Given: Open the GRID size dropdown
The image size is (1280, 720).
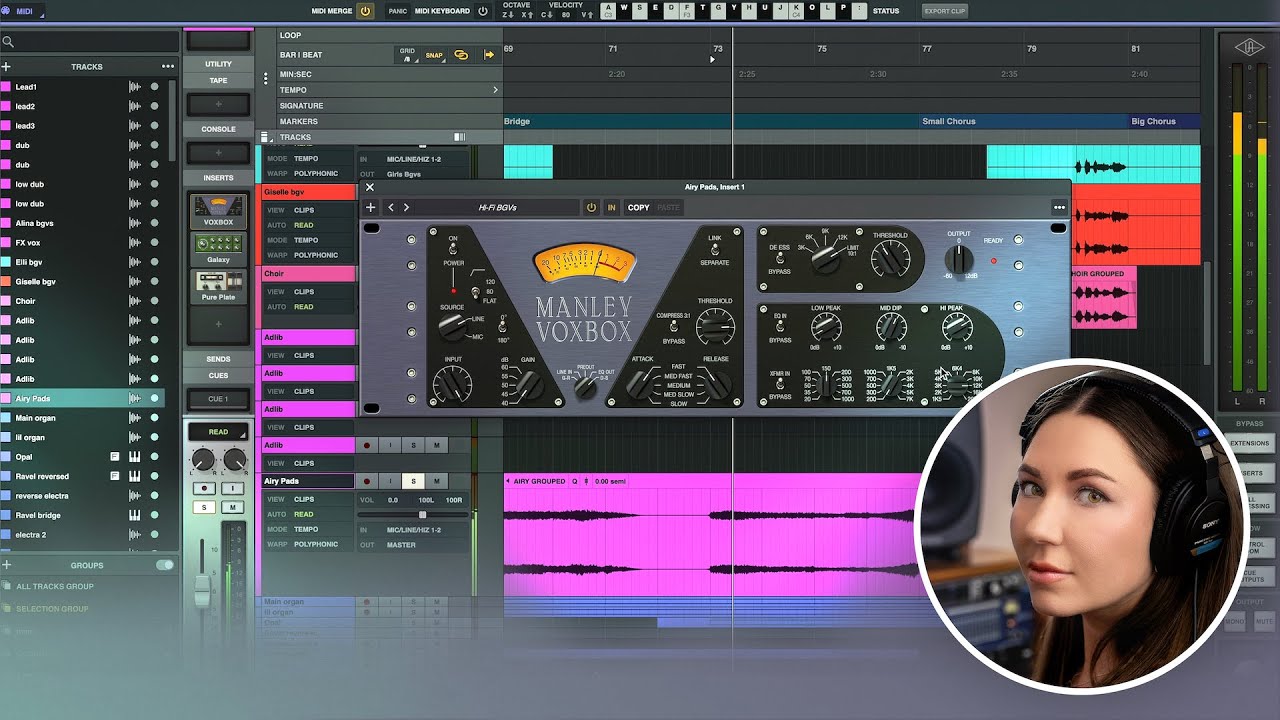Looking at the screenshot, I should [x=407, y=55].
